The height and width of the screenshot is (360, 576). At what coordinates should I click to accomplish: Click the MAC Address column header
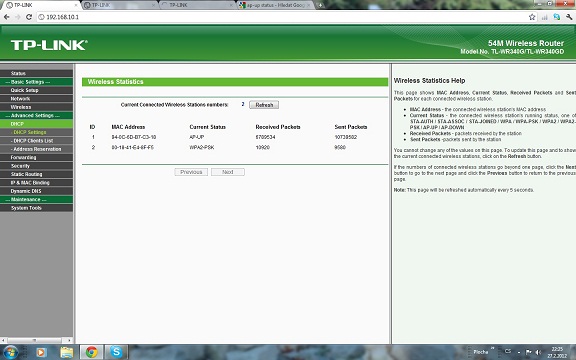click(128, 127)
